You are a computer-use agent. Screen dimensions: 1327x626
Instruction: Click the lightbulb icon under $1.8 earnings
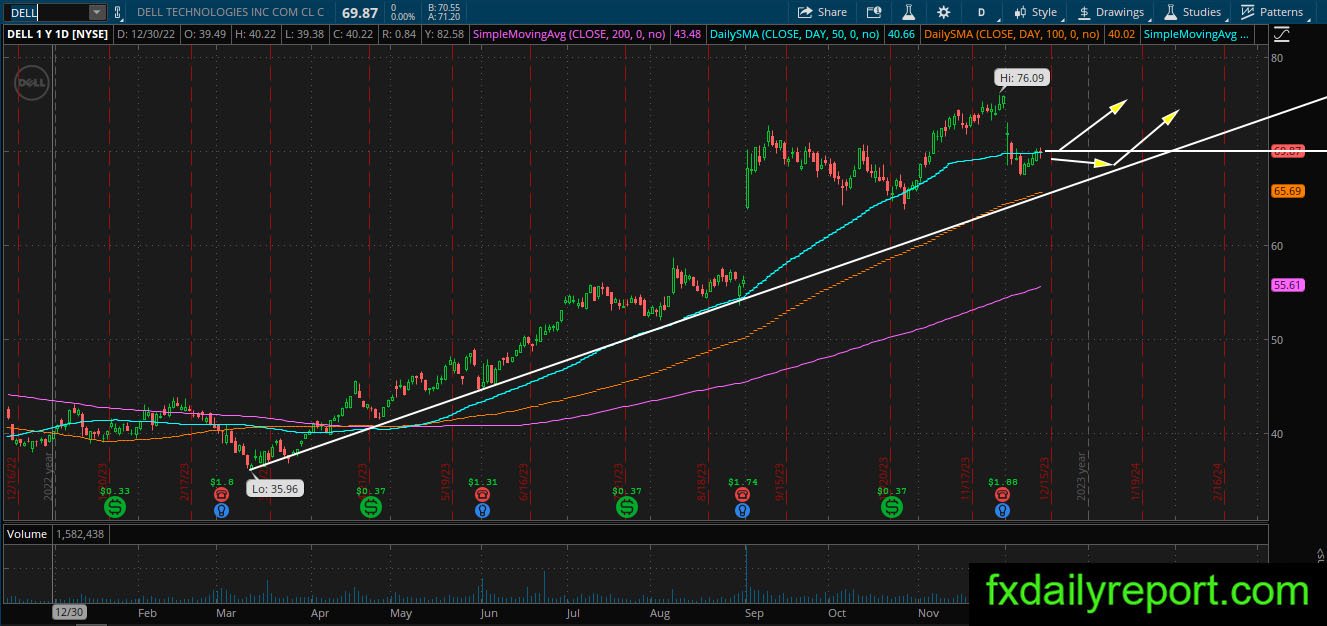coord(222,510)
